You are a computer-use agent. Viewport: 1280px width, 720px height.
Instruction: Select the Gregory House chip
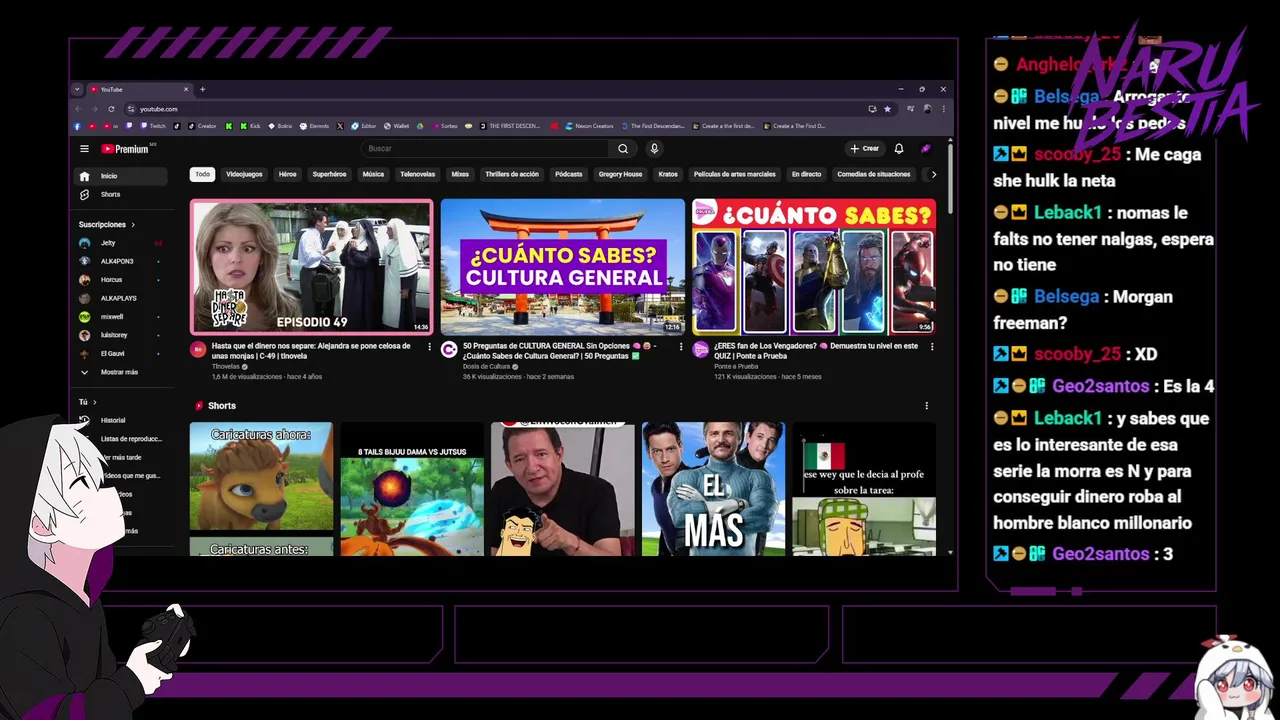coord(621,174)
